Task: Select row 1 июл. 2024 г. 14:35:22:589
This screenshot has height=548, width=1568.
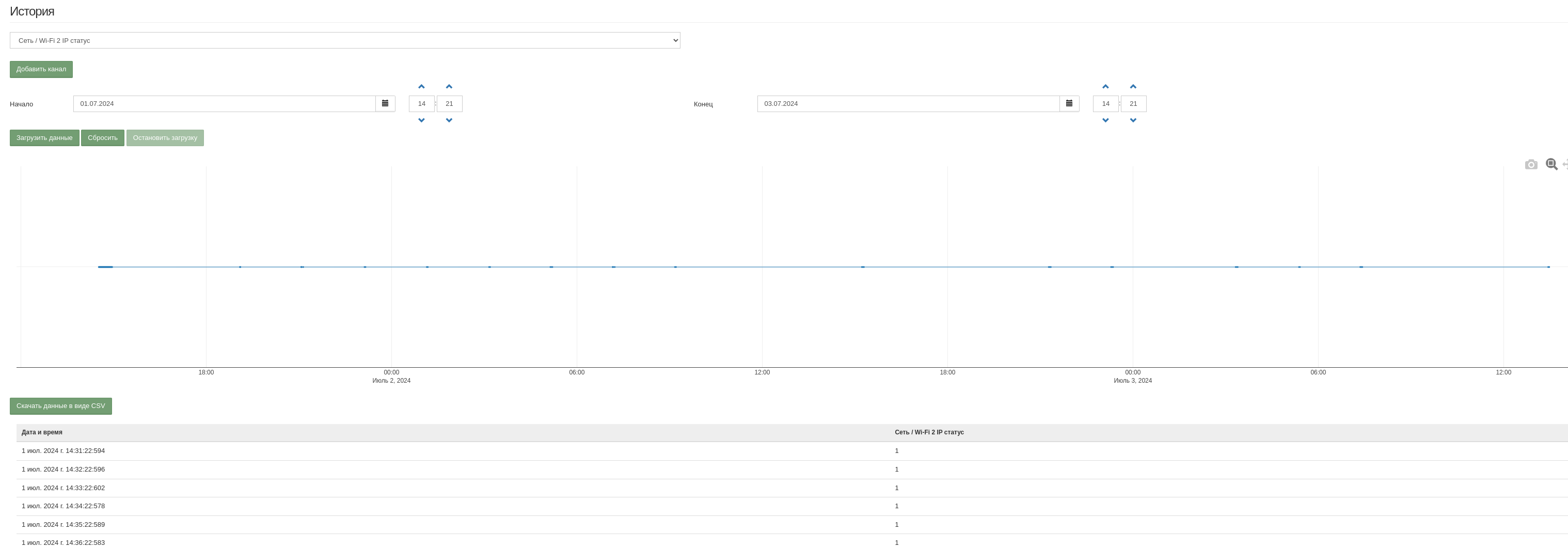Action: tap(792, 524)
